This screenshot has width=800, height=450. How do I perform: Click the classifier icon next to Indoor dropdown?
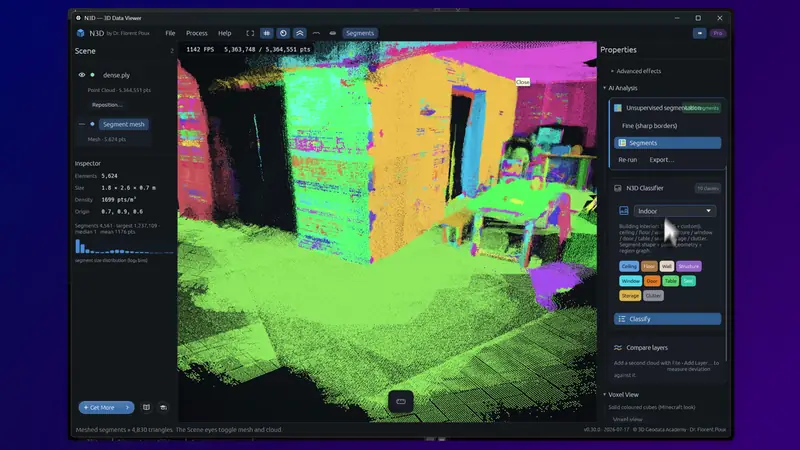coord(623,211)
